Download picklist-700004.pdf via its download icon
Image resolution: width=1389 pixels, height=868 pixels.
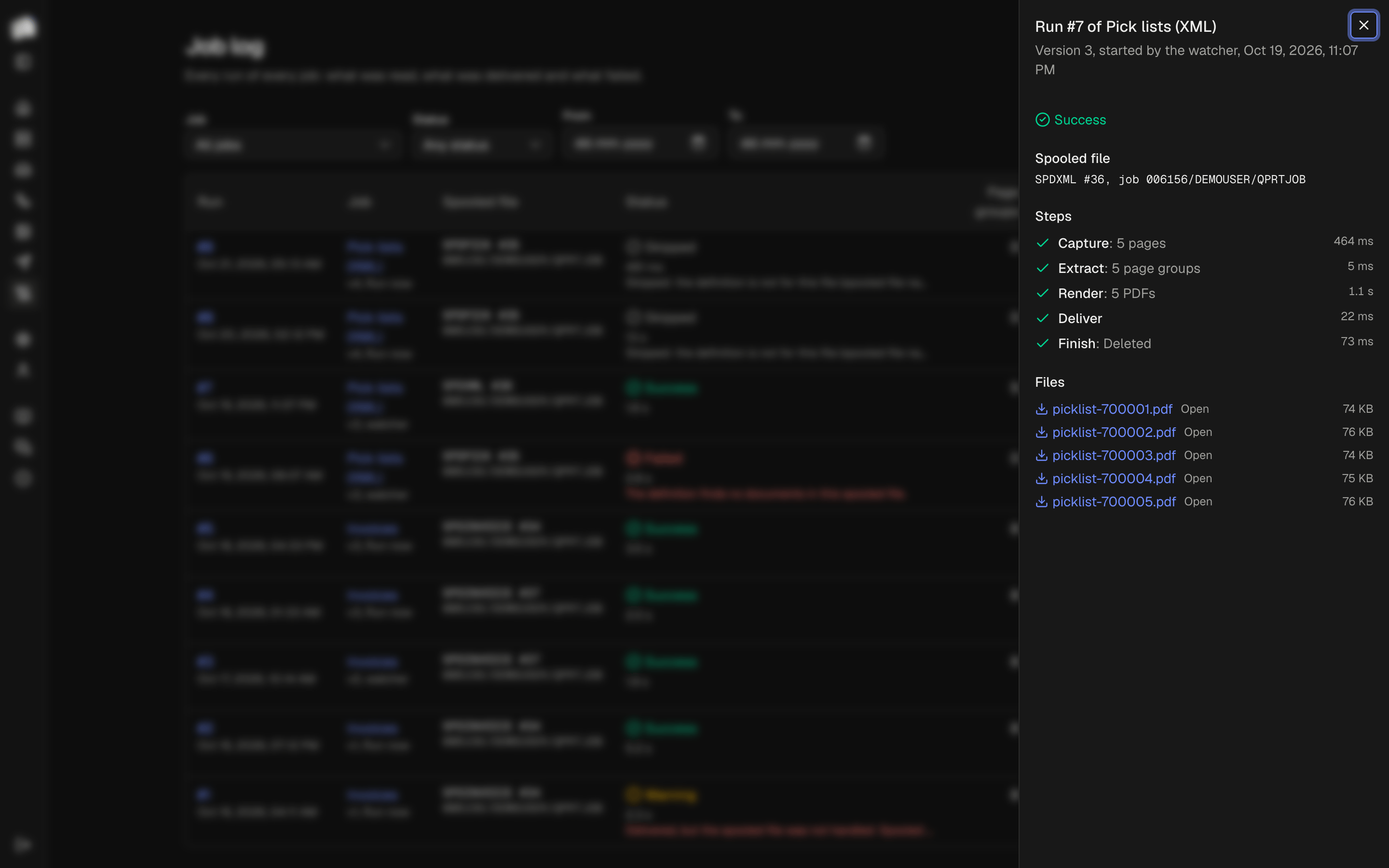pyautogui.click(x=1041, y=478)
